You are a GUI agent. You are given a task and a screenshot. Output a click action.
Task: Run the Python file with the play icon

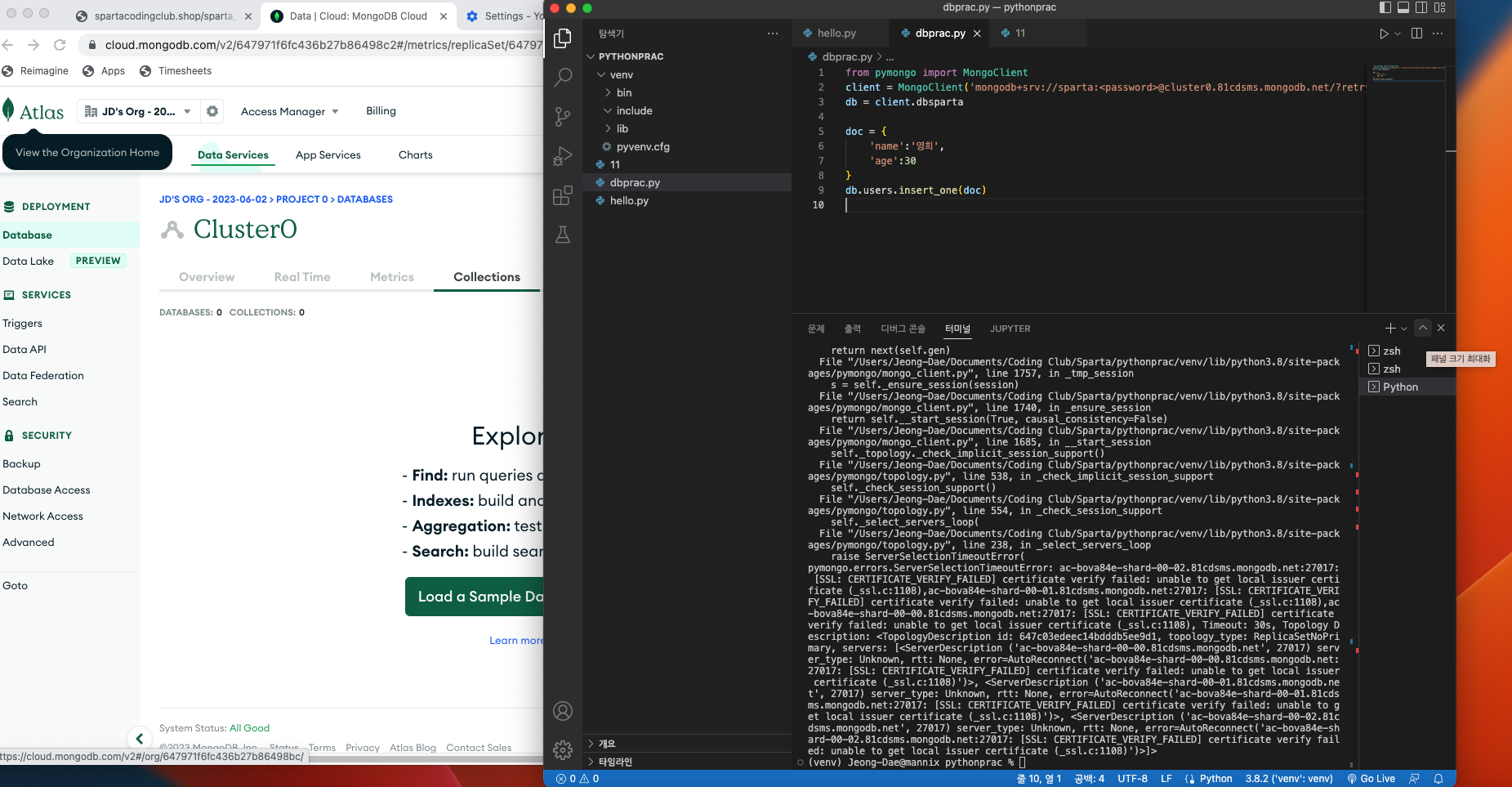(1384, 34)
